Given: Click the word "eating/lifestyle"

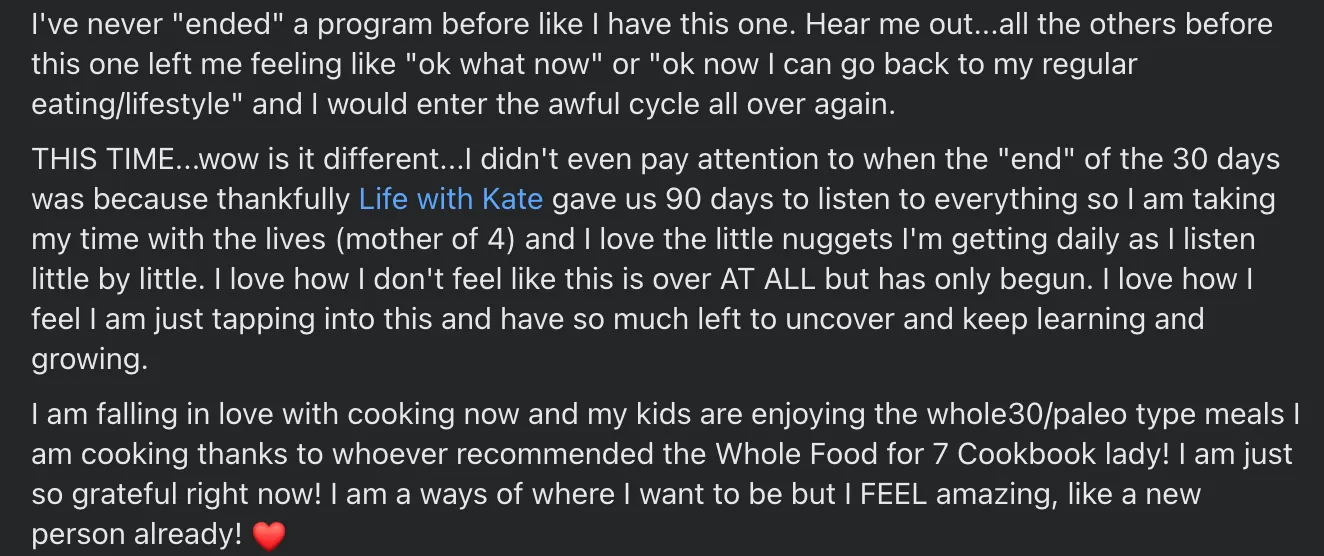Looking at the screenshot, I should 137,105.
